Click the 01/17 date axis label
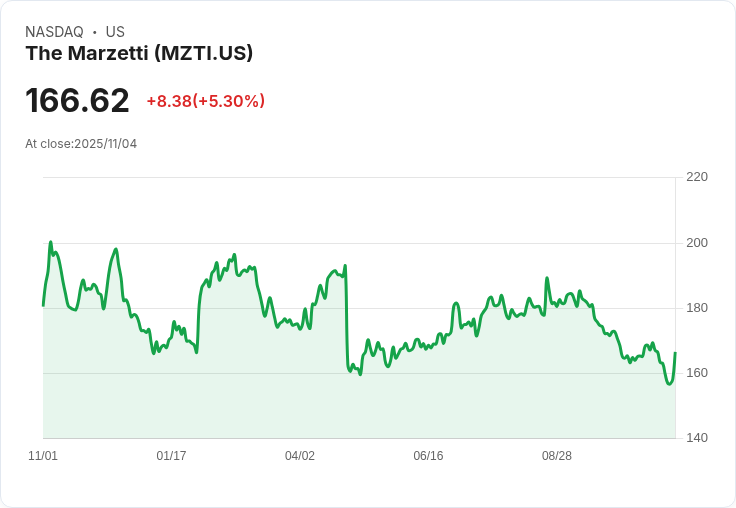 [x=171, y=456]
